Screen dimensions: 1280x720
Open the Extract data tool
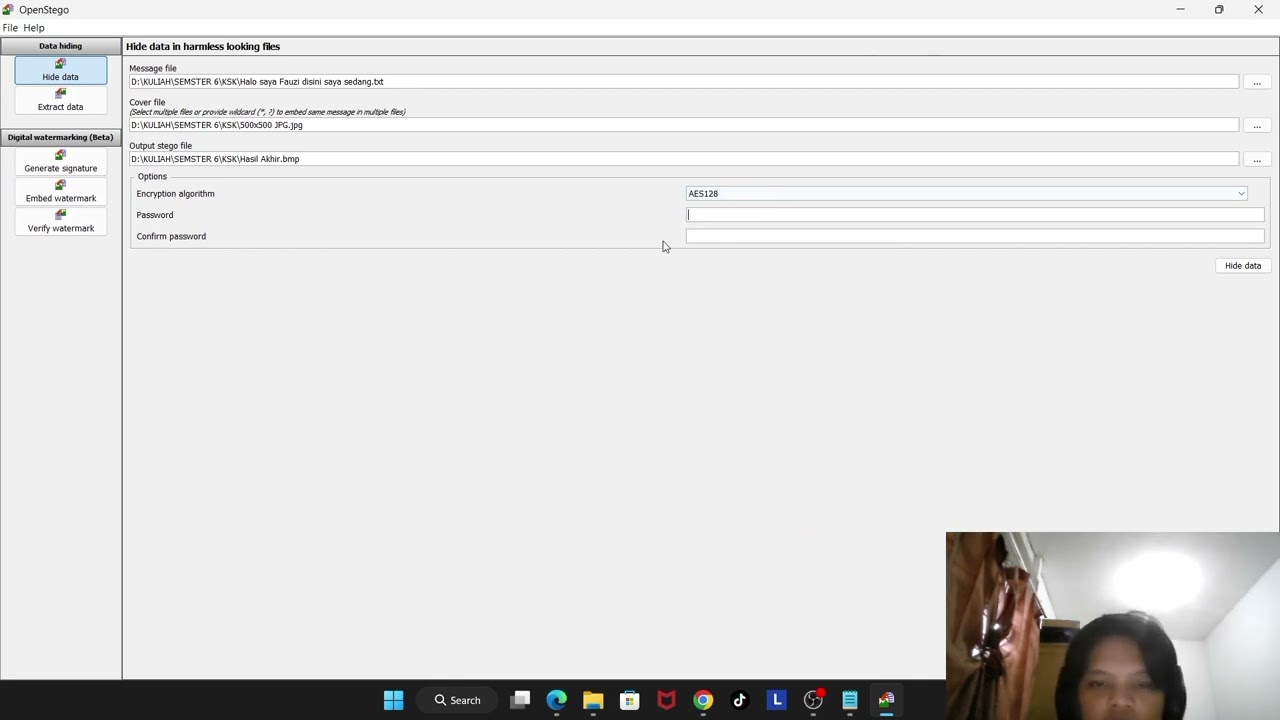pyautogui.click(x=61, y=100)
